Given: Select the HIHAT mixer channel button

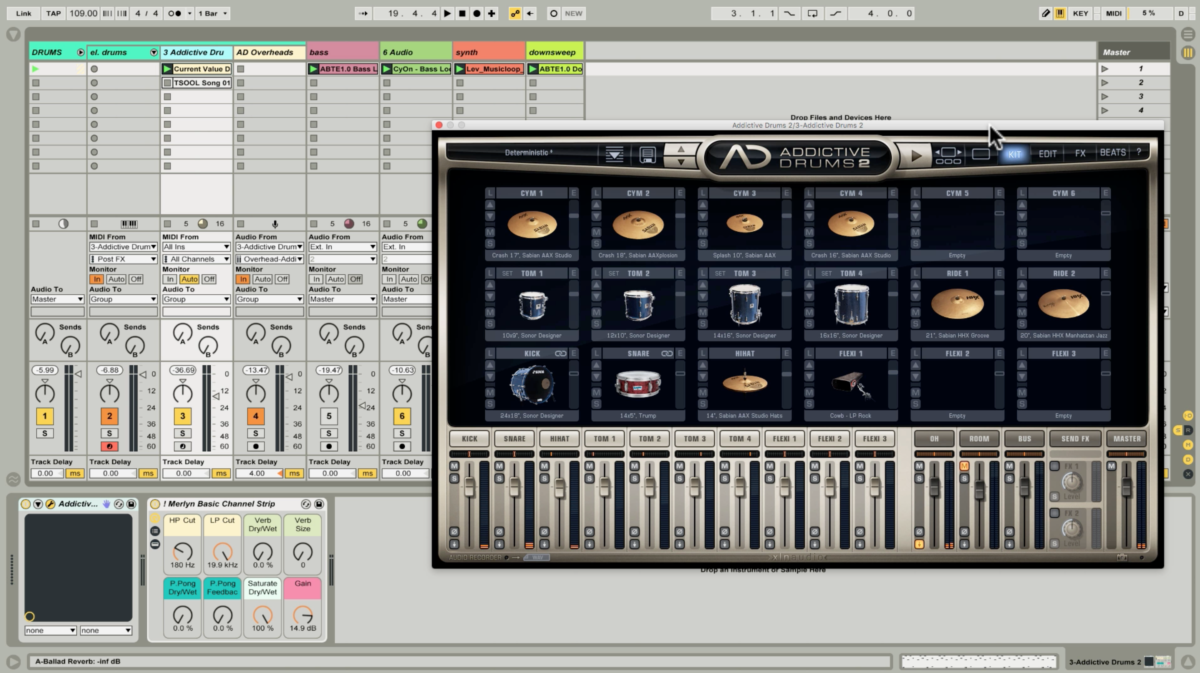Looking at the screenshot, I should coord(559,438).
